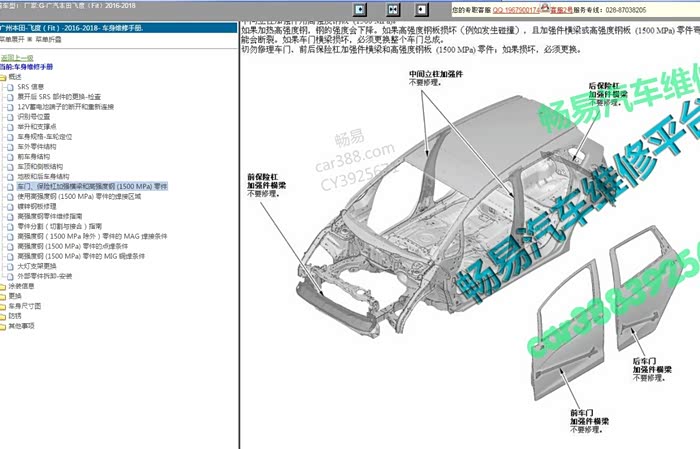Click the folder icon next to 防锈

[x=4, y=315]
